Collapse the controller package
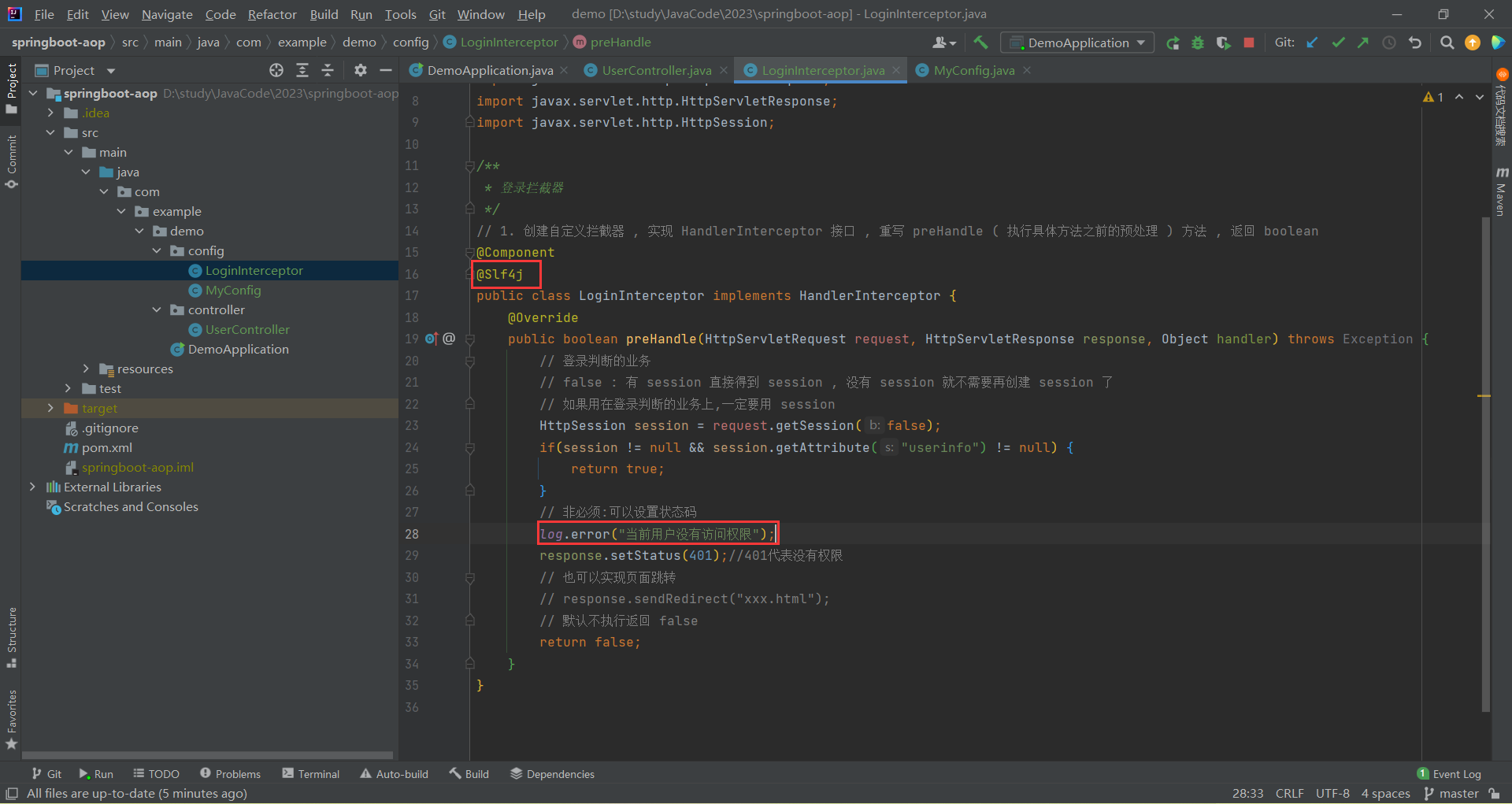 coord(157,309)
